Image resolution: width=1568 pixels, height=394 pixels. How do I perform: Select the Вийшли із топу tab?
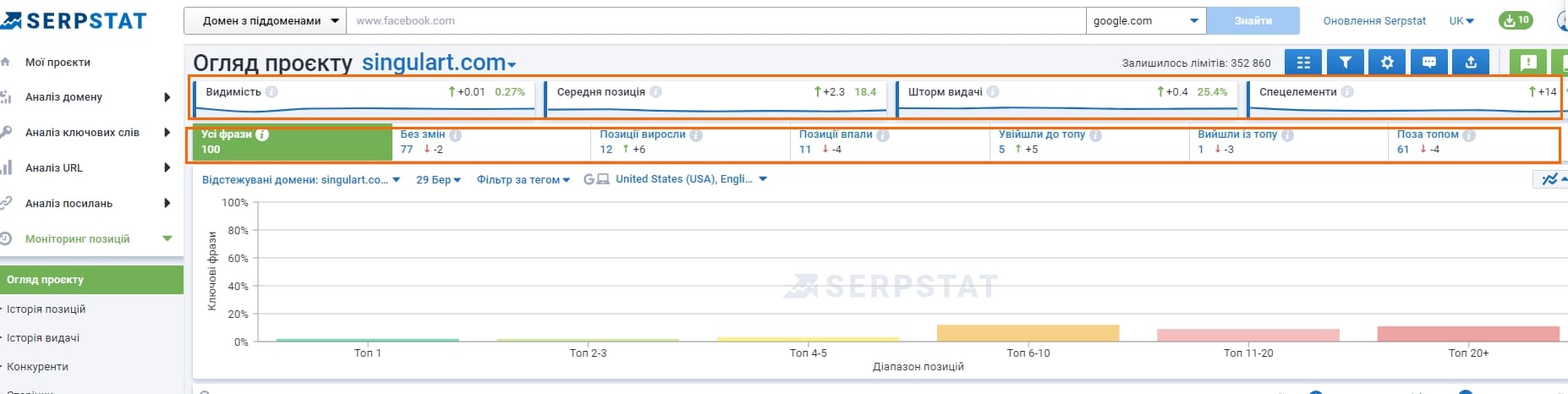click(x=1289, y=142)
